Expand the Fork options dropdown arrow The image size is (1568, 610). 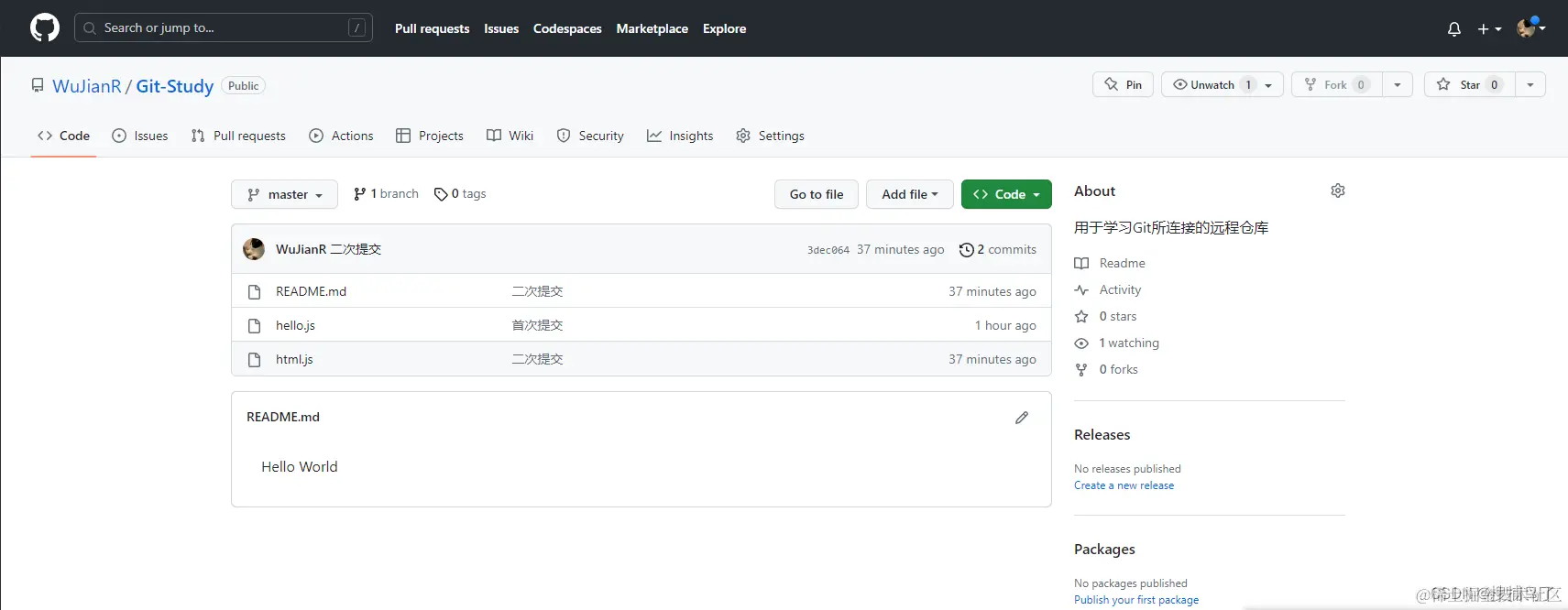1398,84
